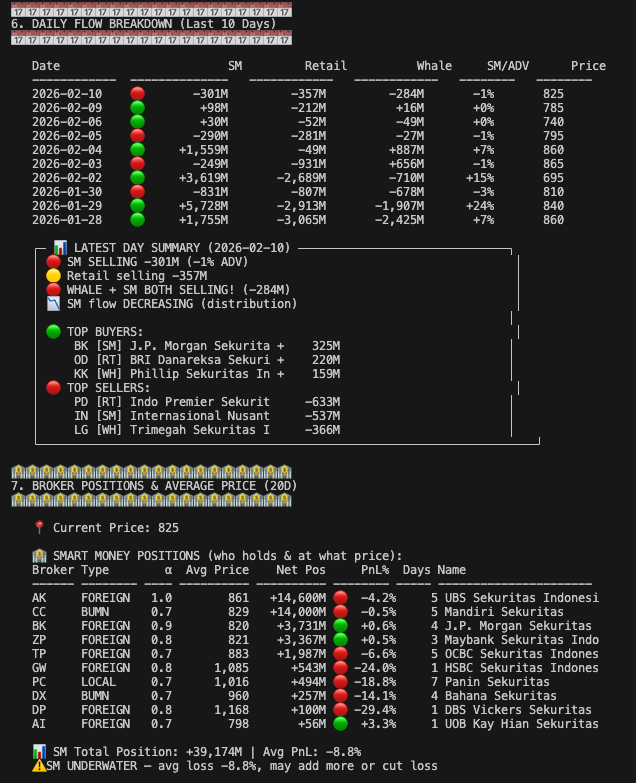Click the 'Panin Sekuritas' broker name
This screenshot has height=783, width=636.
click(x=497, y=682)
